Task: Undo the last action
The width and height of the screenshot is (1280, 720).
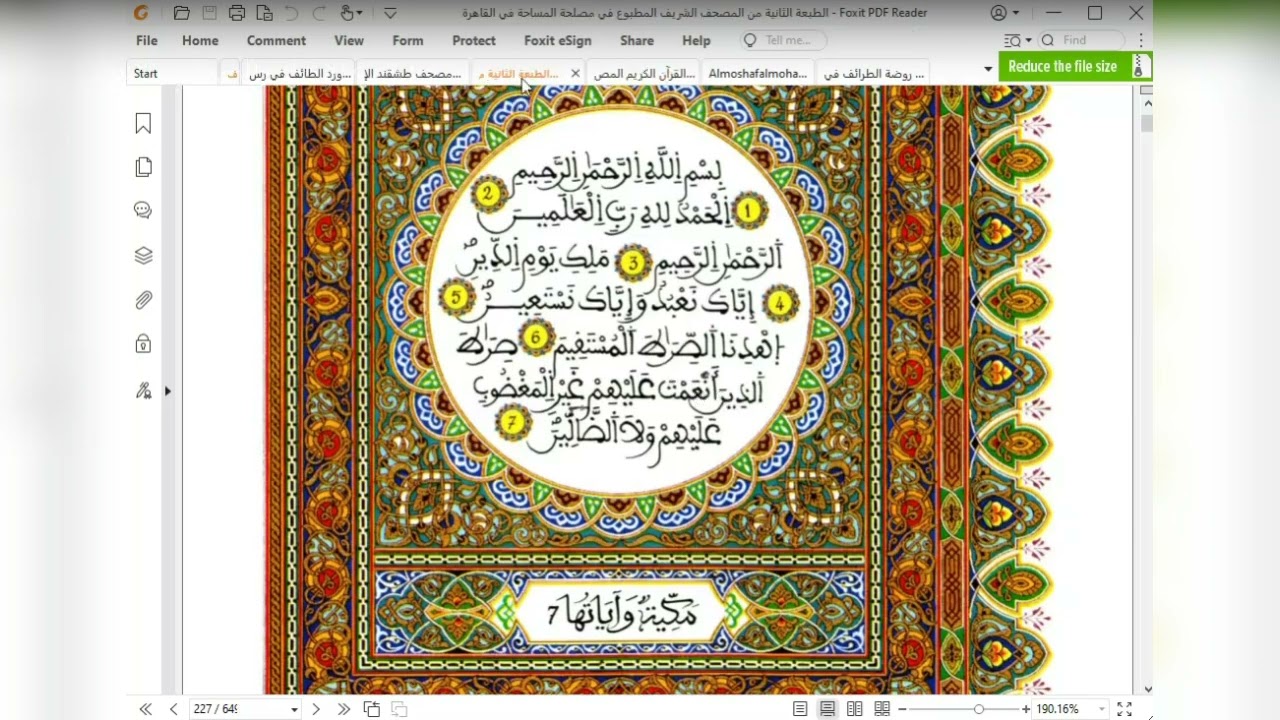Action: pyautogui.click(x=292, y=13)
